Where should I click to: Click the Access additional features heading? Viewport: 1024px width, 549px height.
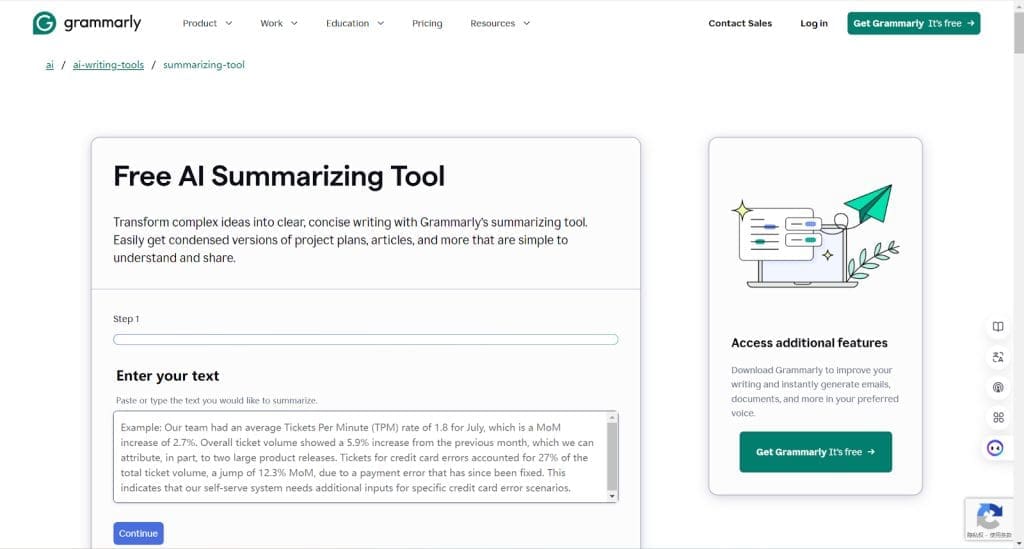point(809,343)
